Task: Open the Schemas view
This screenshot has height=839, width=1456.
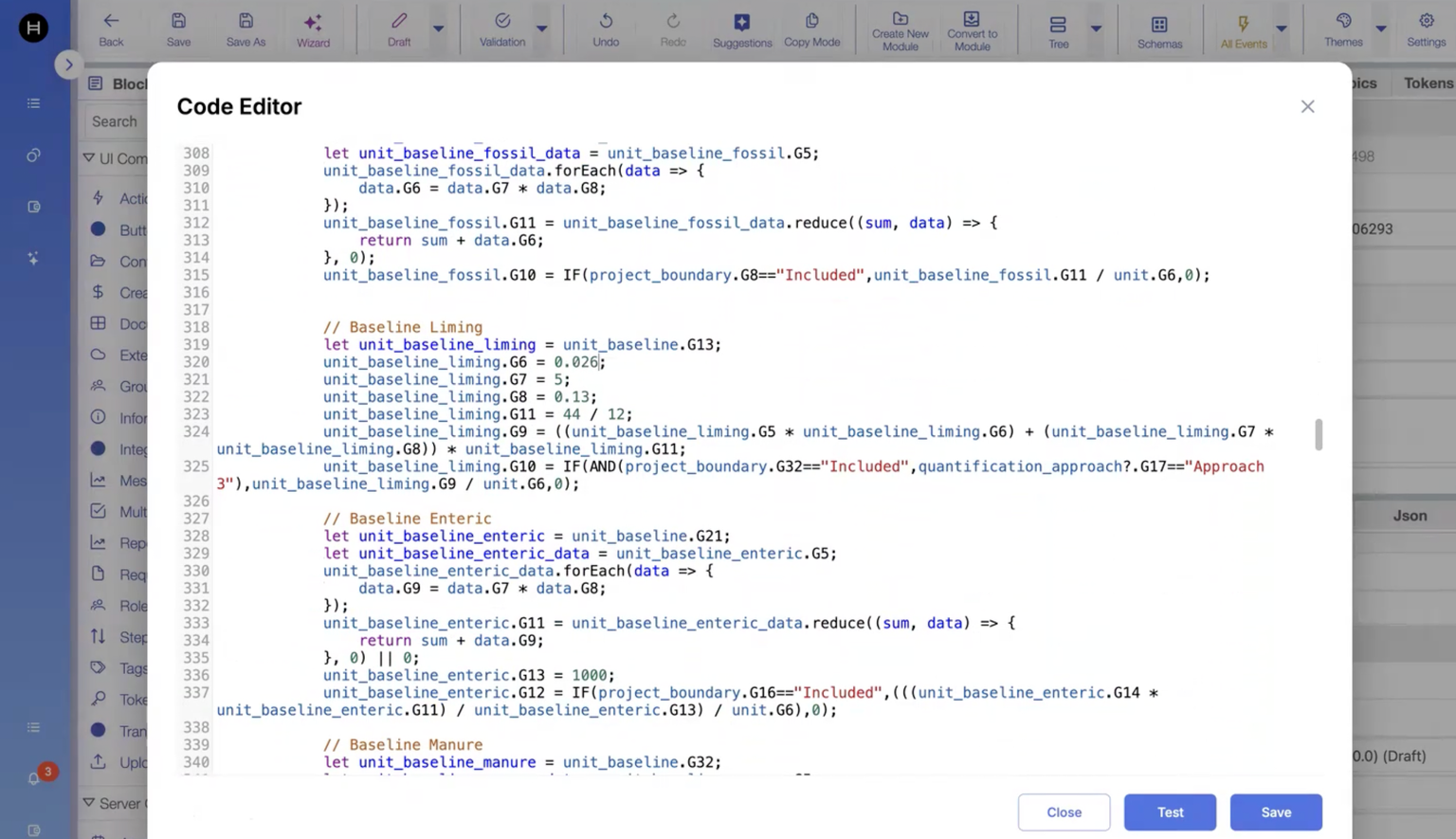Action: [1159, 25]
